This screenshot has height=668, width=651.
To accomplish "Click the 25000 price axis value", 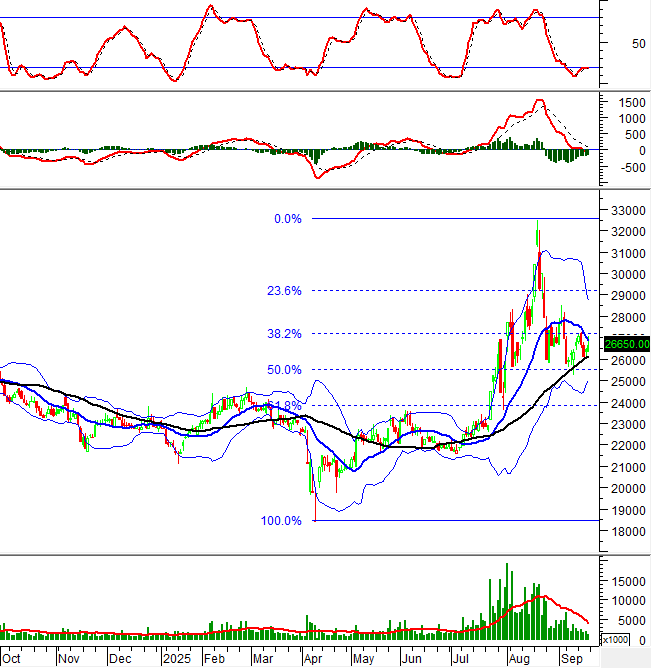I will tap(628, 382).
